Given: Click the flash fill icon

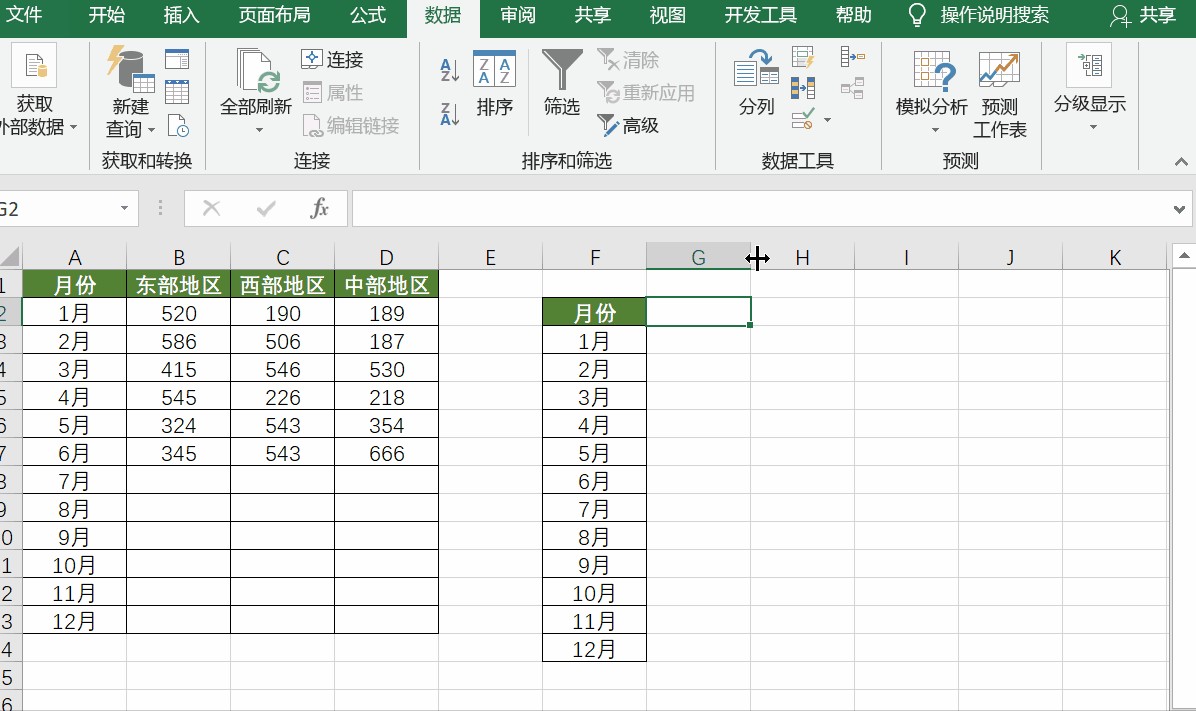Looking at the screenshot, I should [x=803, y=57].
